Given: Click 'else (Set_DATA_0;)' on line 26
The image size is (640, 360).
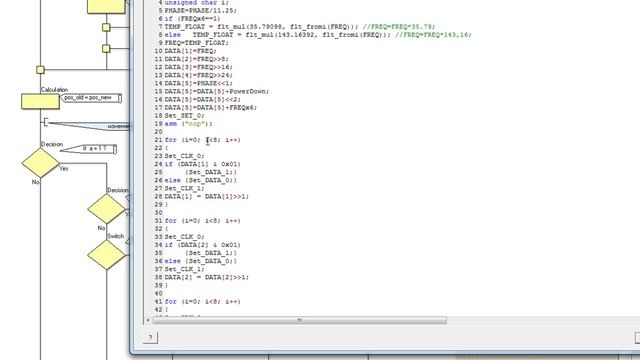Looking at the screenshot, I should coord(200,180).
